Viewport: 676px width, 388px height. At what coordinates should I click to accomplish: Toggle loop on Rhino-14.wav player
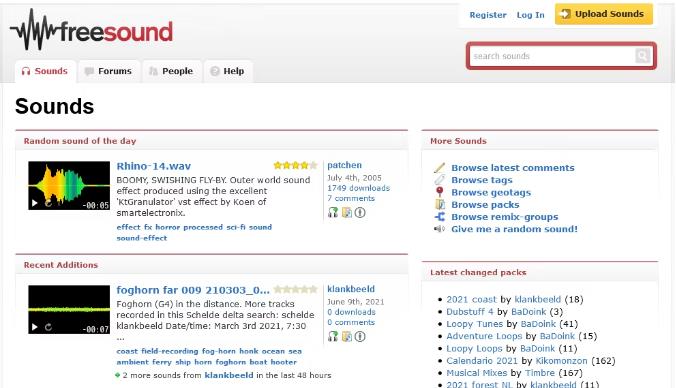(48, 203)
